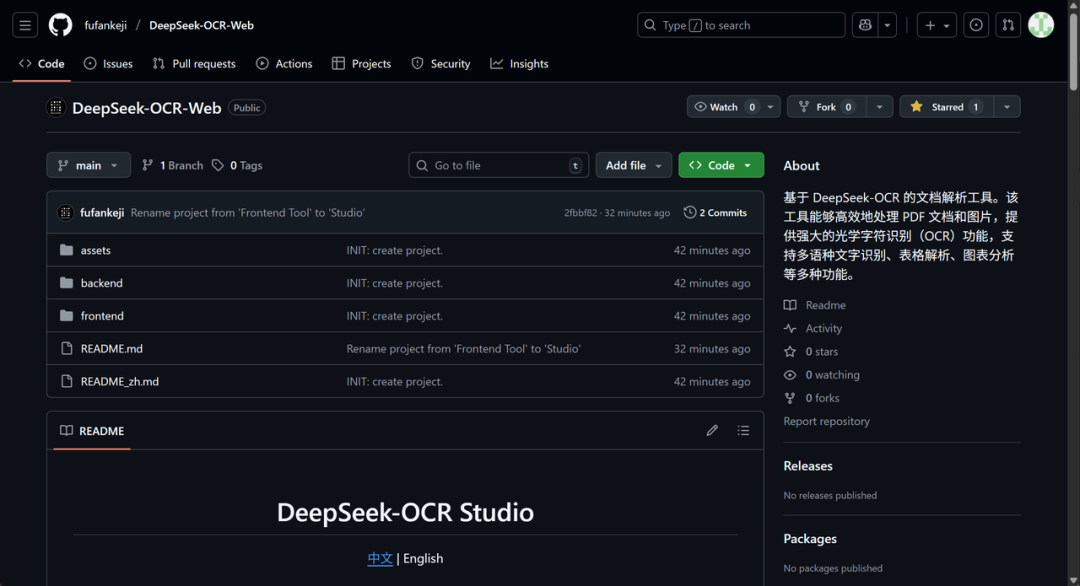Click the README.md file icon
Screen dimensions: 1080x586
tap(66, 348)
